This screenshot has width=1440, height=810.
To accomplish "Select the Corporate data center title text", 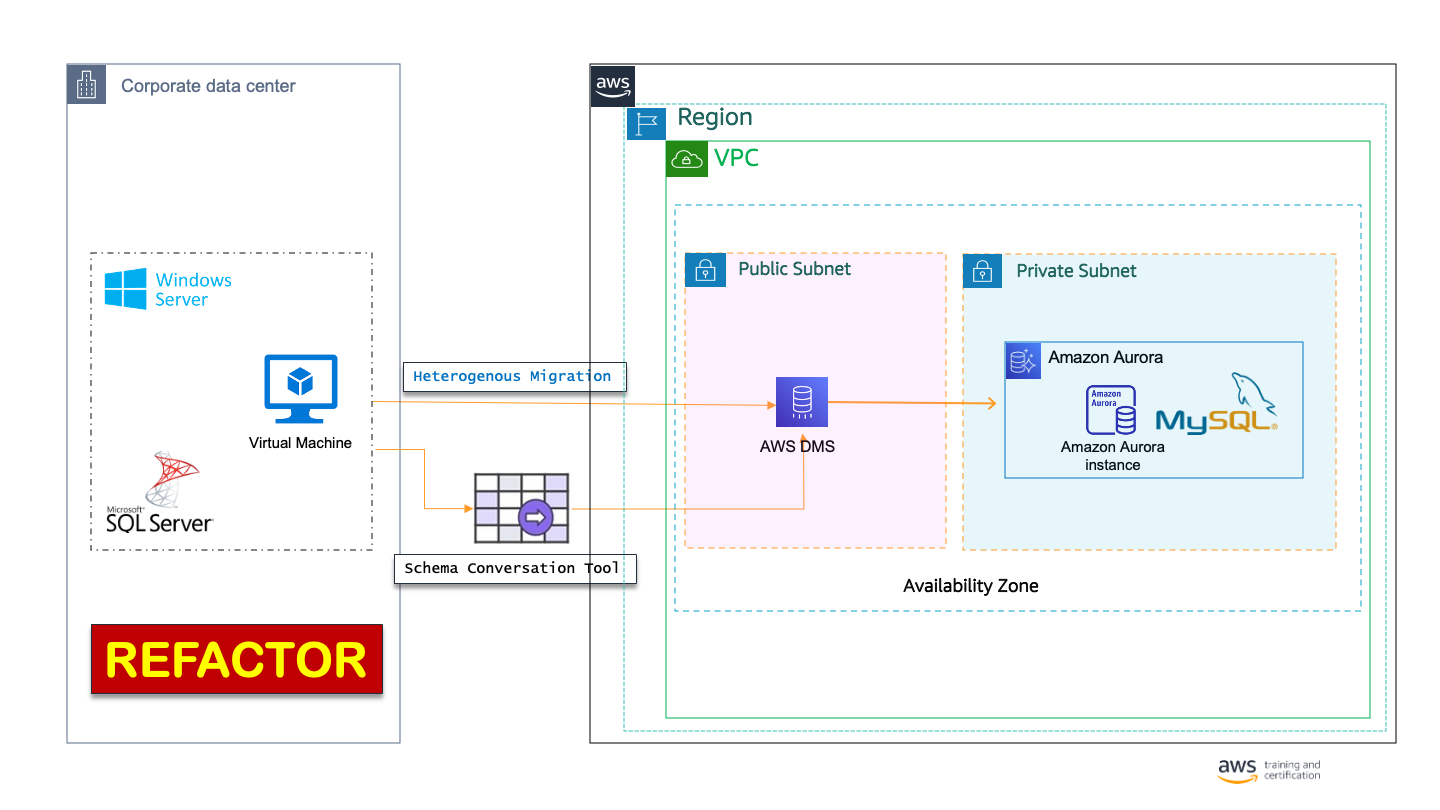I will [208, 86].
